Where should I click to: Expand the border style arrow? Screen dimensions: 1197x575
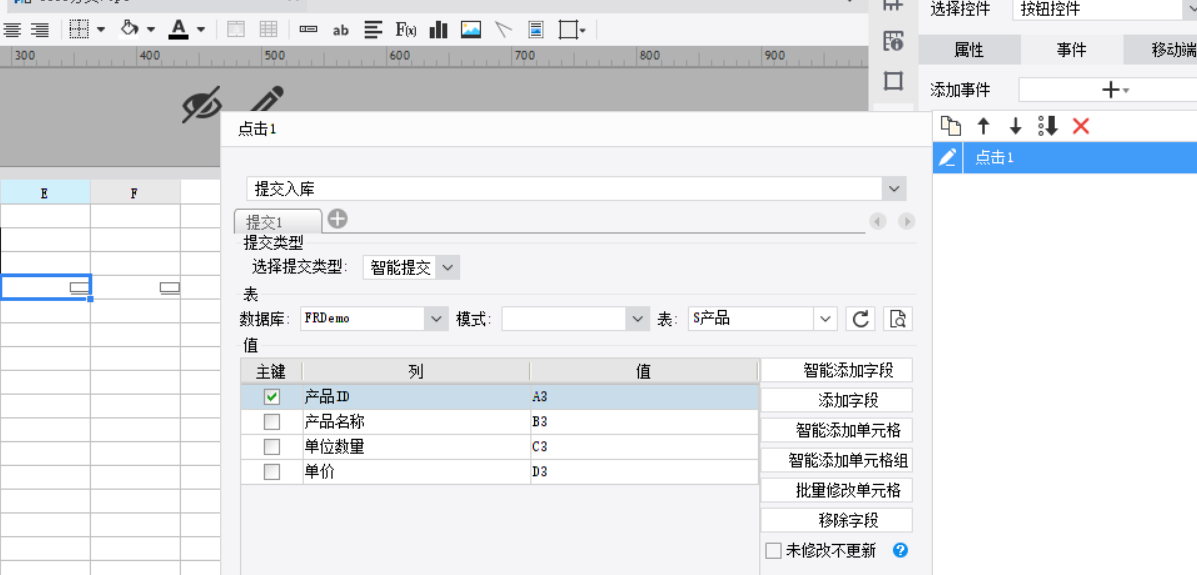102,30
